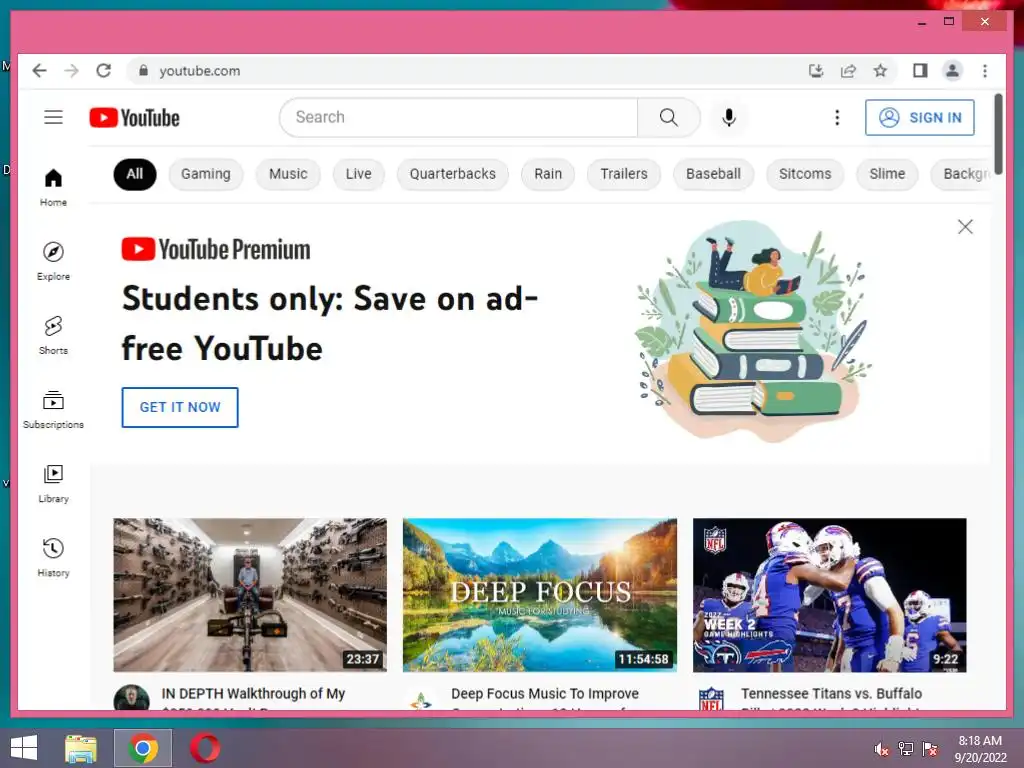Bookmark this page with the star icon
Viewport: 1024px width, 768px height.
pos(880,71)
